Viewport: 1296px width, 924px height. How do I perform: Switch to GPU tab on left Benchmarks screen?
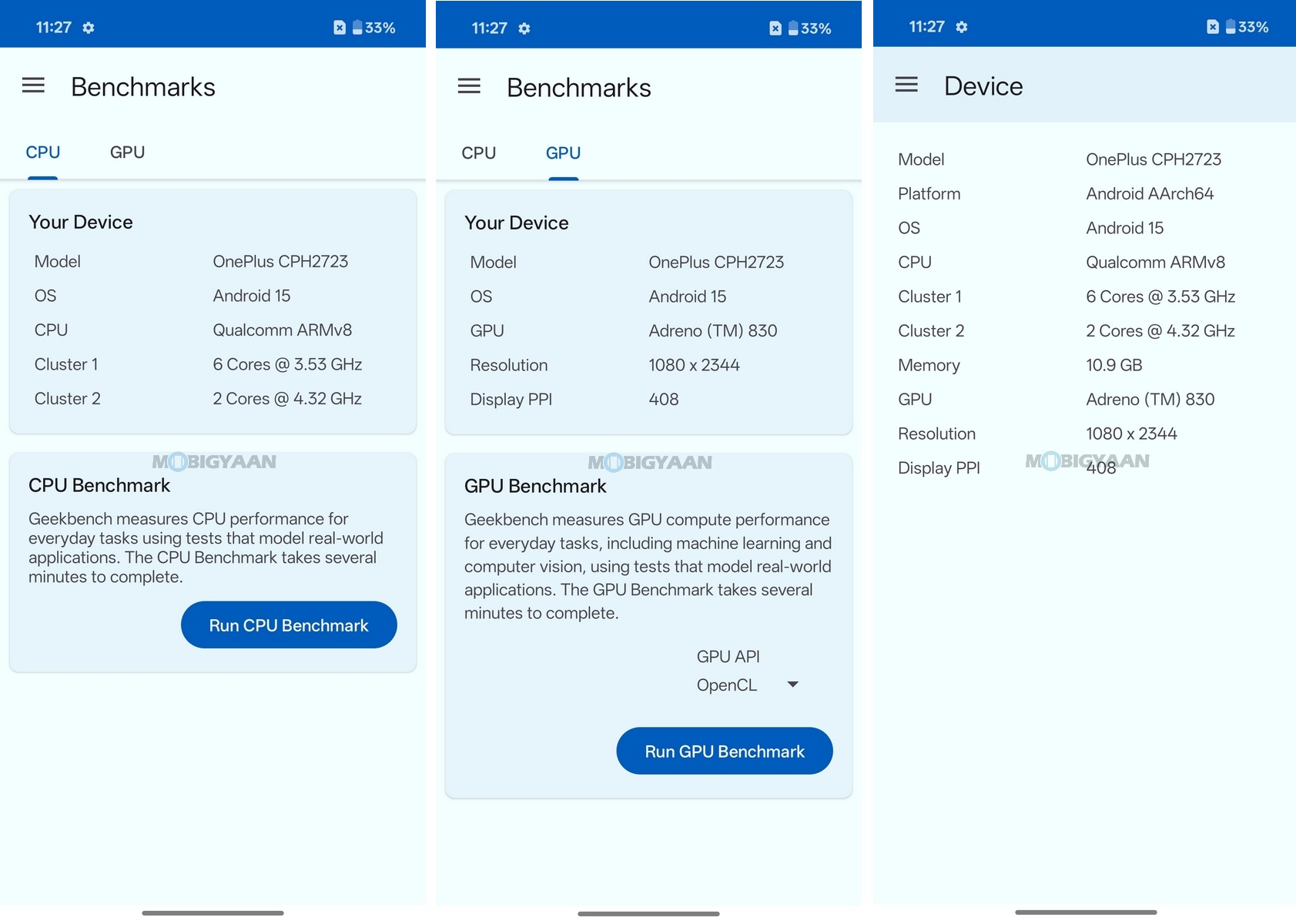(127, 152)
